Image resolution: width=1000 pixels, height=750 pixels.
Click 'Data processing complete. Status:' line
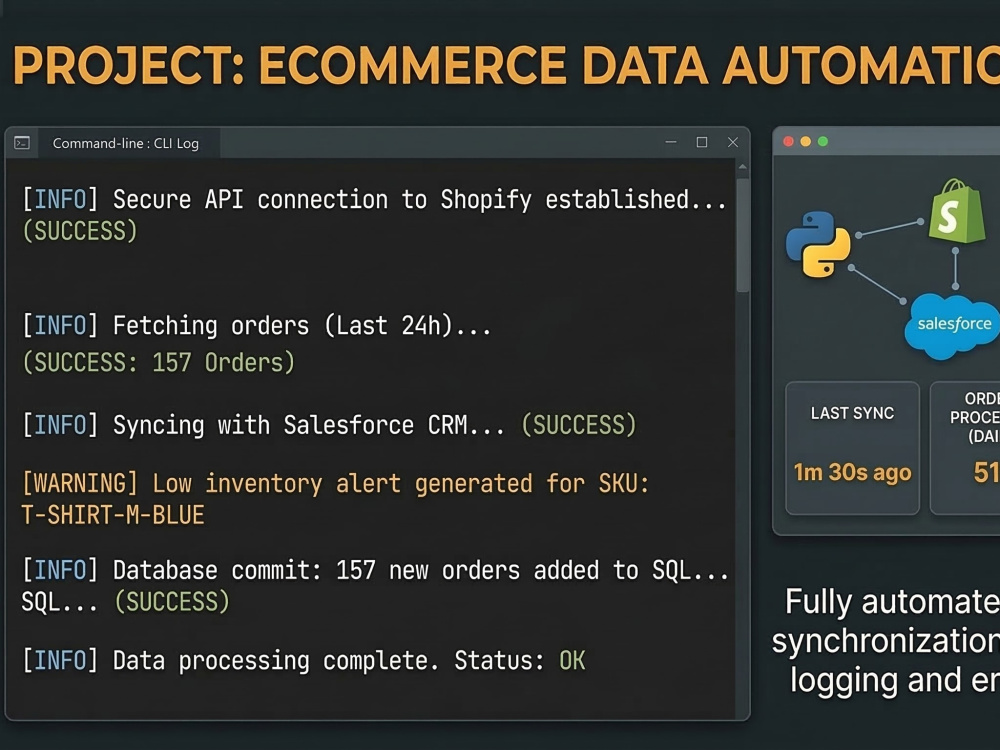pos(284,661)
